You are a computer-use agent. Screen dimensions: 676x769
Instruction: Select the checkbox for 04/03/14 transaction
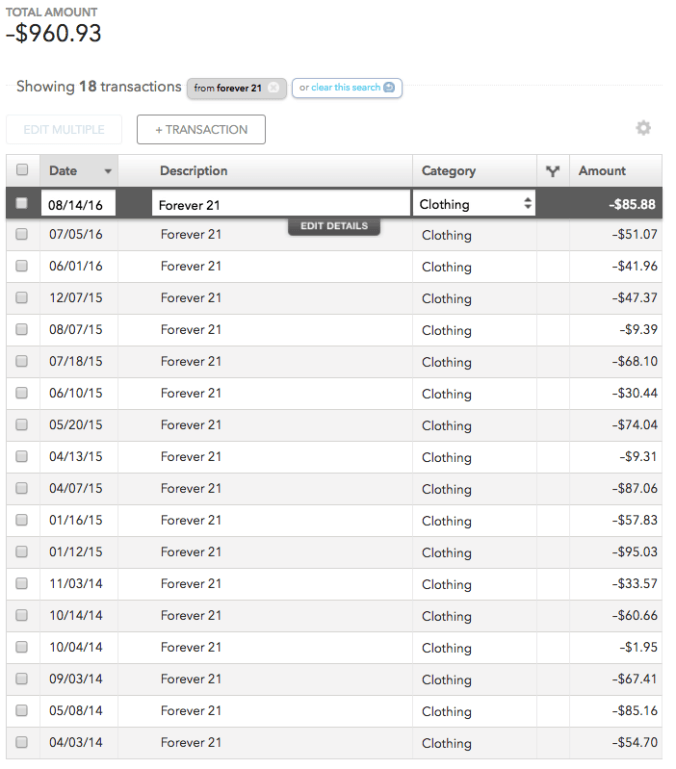click(22, 742)
